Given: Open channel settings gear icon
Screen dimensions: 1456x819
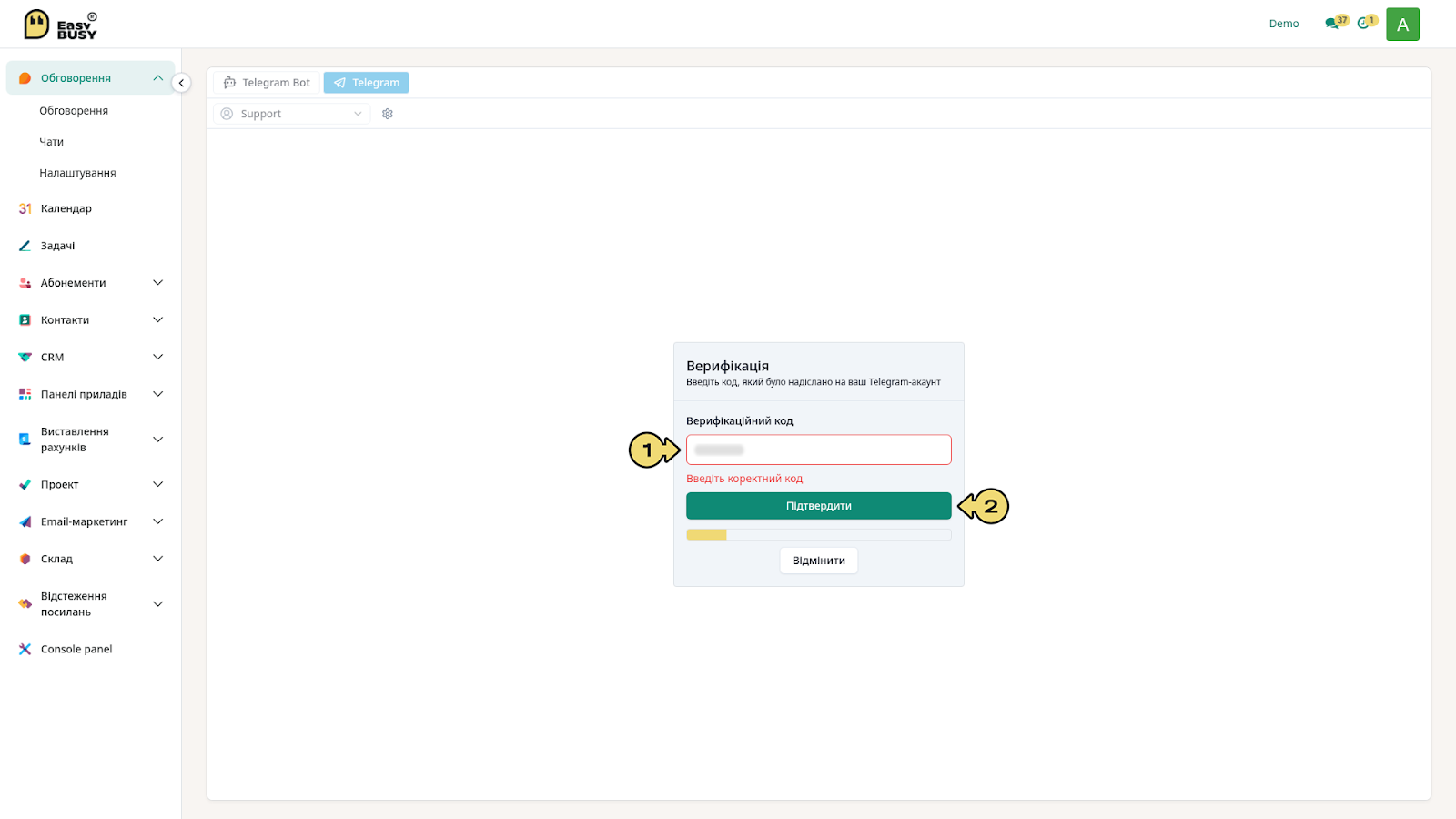Looking at the screenshot, I should [x=388, y=114].
